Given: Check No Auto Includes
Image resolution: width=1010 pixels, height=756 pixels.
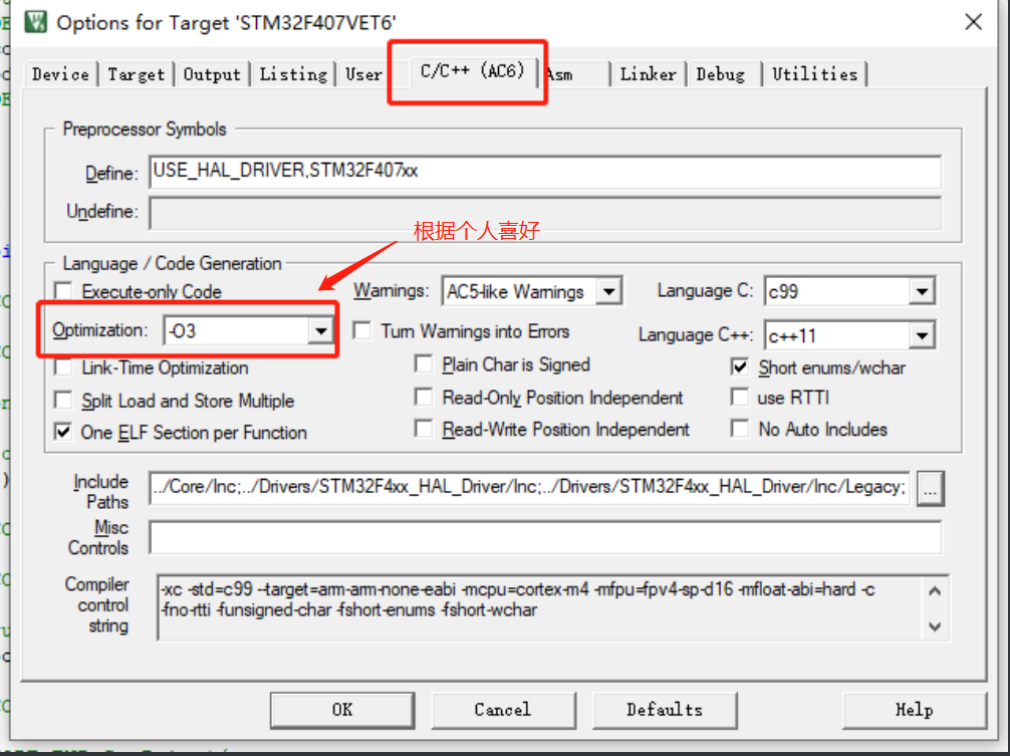Looking at the screenshot, I should pos(740,428).
